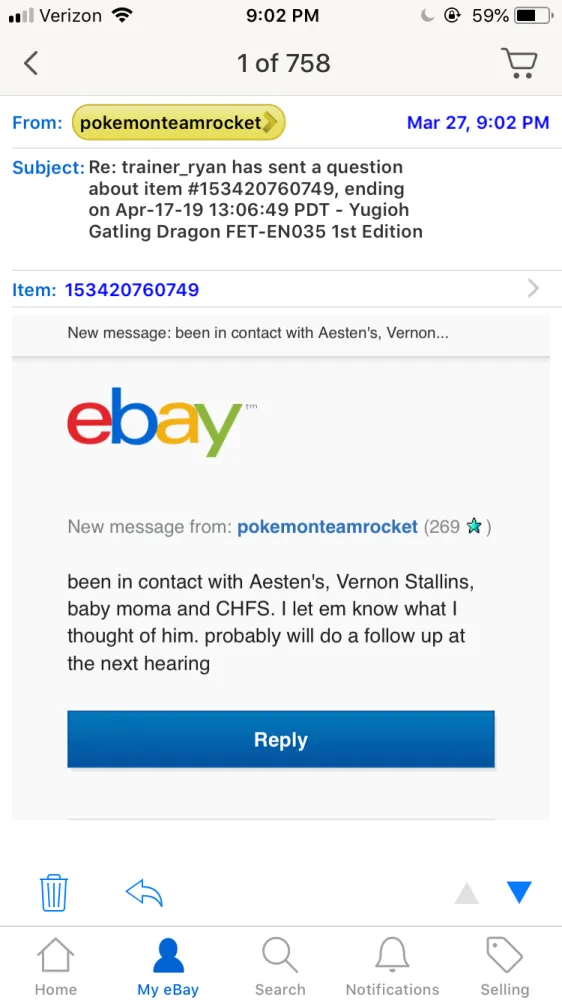Open pokemonteamrocket profile link in message
The height and width of the screenshot is (1000, 562).
pyautogui.click(x=327, y=527)
